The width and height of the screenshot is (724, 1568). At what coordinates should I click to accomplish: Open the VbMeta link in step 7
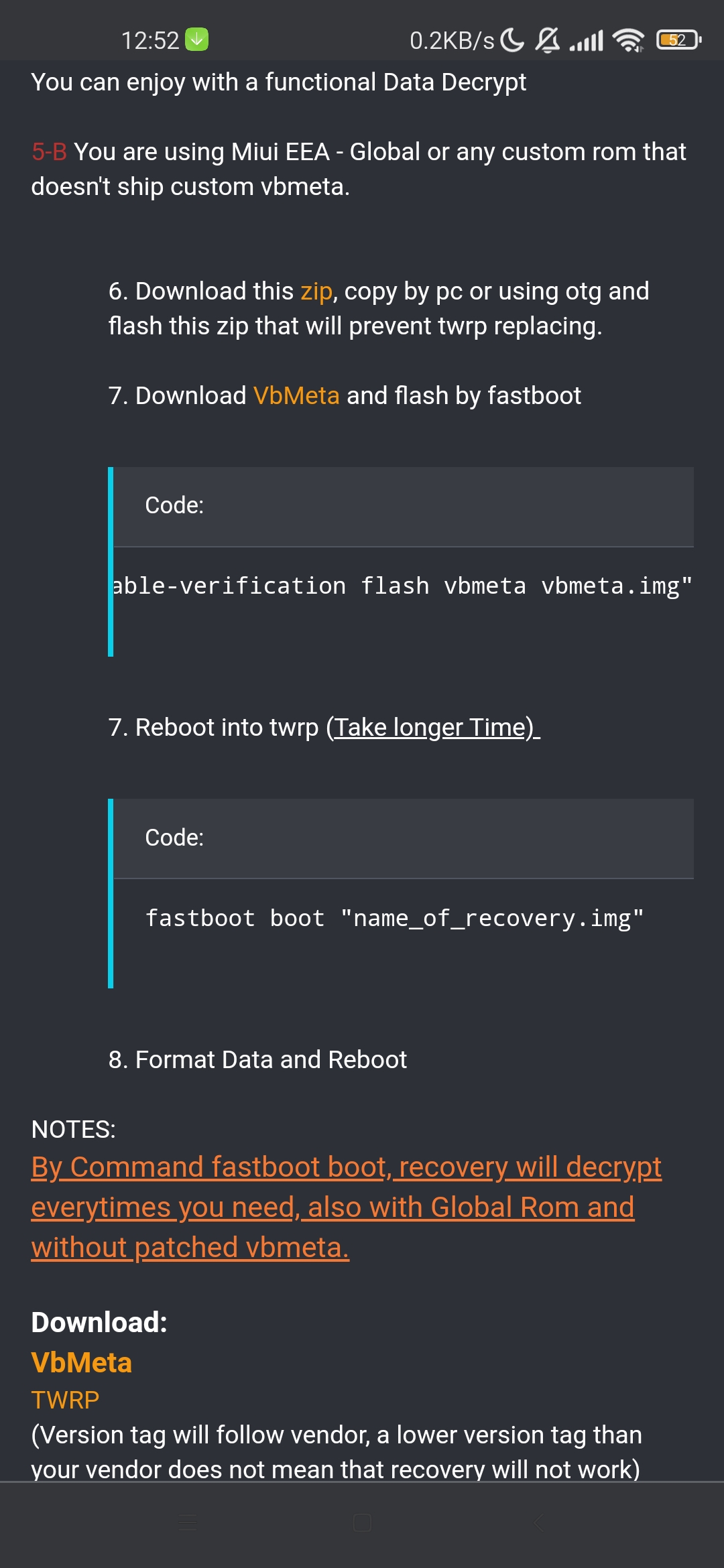pyautogui.click(x=296, y=395)
